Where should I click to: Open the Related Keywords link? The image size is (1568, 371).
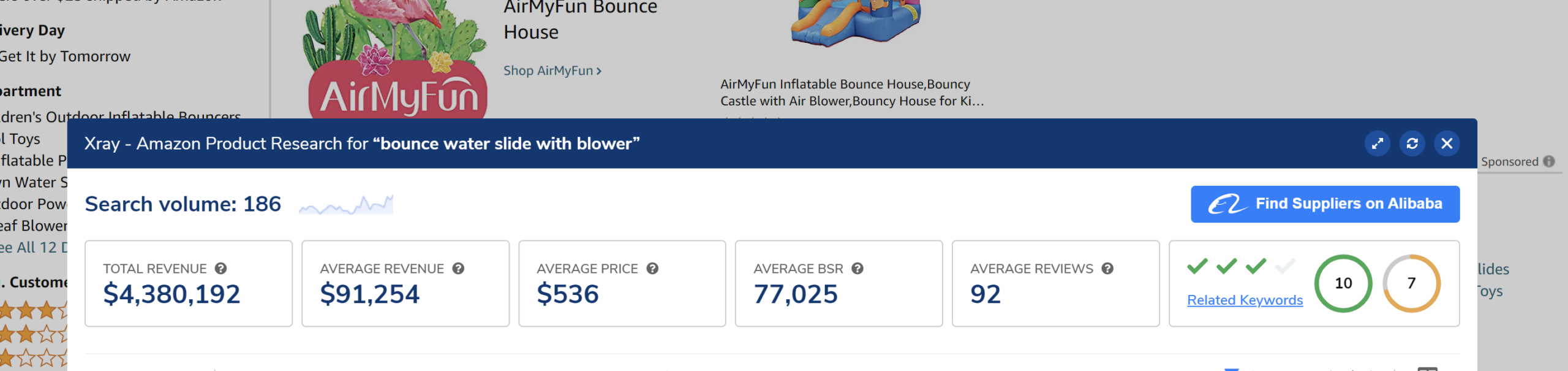click(1245, 300)
